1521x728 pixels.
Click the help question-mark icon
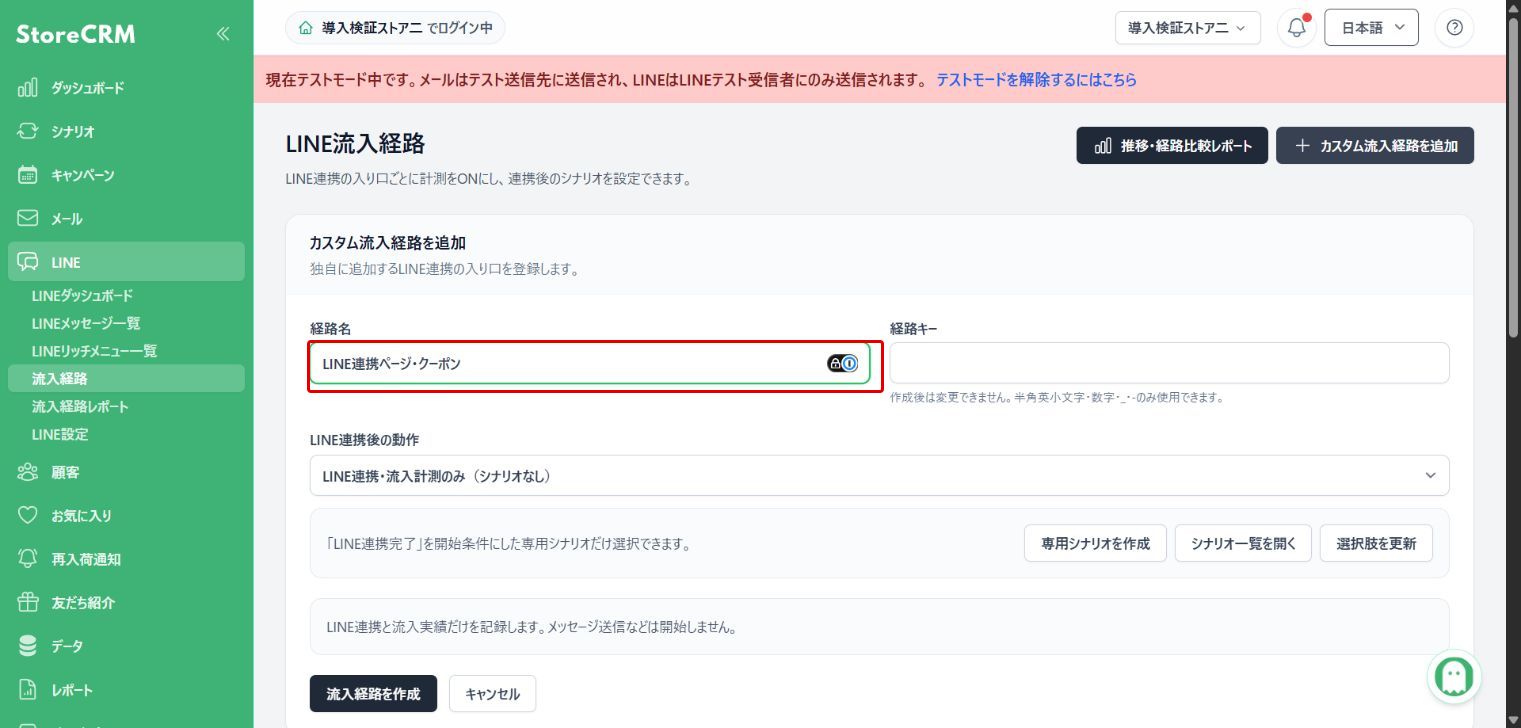[1454, 28]
